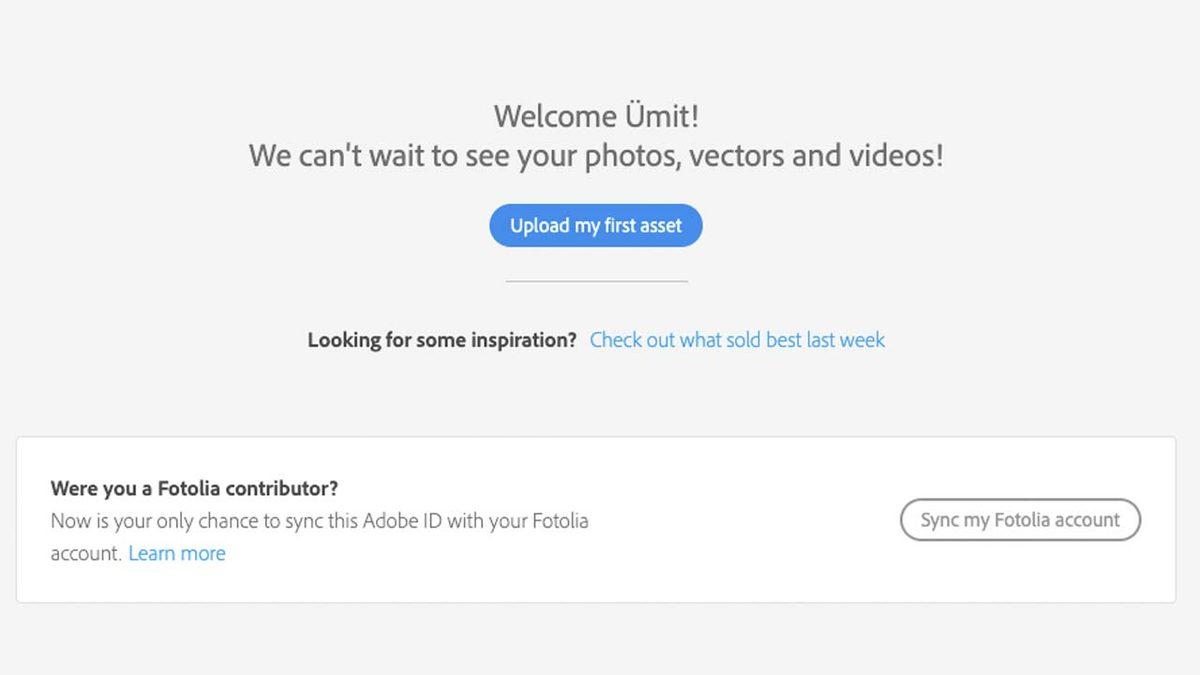1200x675 pixels.
Task: Click the word "chance" in the Fotolia paragraph
Action: [x=213, y=521]
